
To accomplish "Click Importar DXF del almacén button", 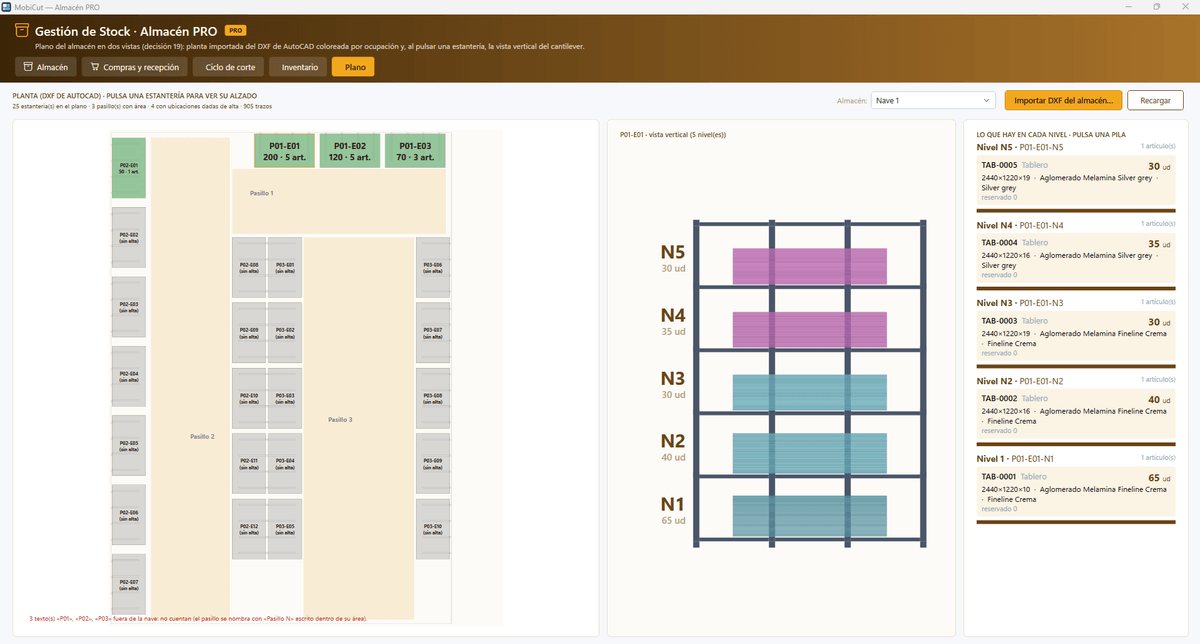I will (1064, 100).
